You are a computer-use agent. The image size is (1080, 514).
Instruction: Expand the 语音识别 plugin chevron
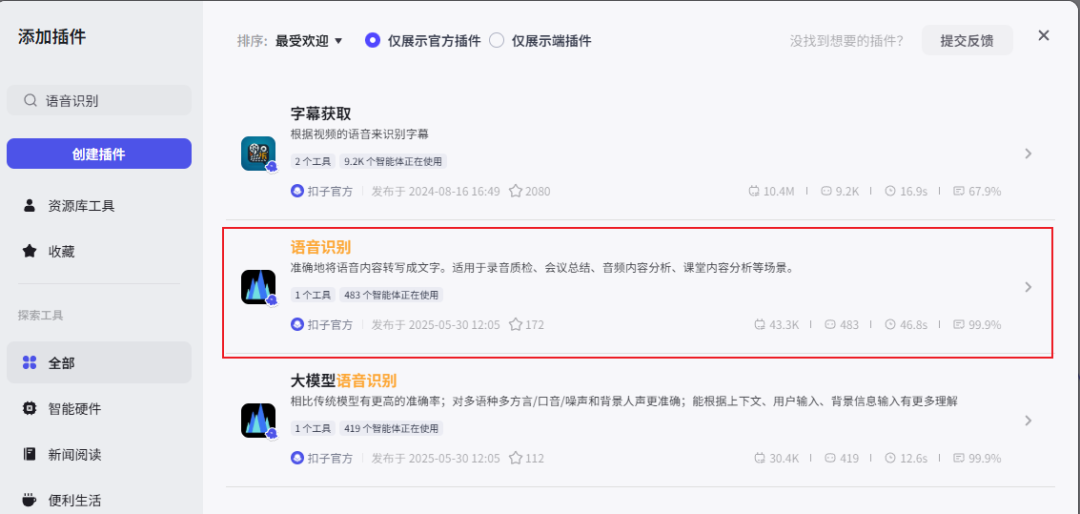[x=1028, y=288]
